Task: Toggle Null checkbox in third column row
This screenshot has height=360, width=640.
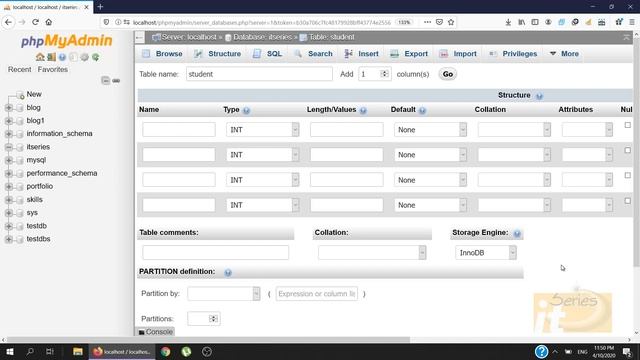Action: click(627, 175)
